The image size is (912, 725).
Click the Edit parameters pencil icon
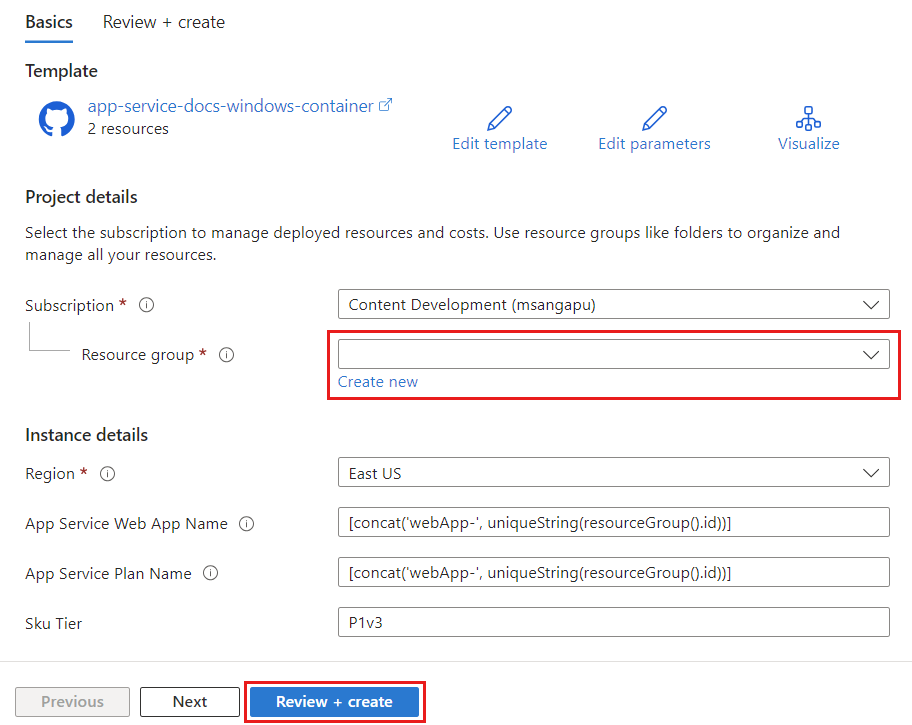[654, 118]
